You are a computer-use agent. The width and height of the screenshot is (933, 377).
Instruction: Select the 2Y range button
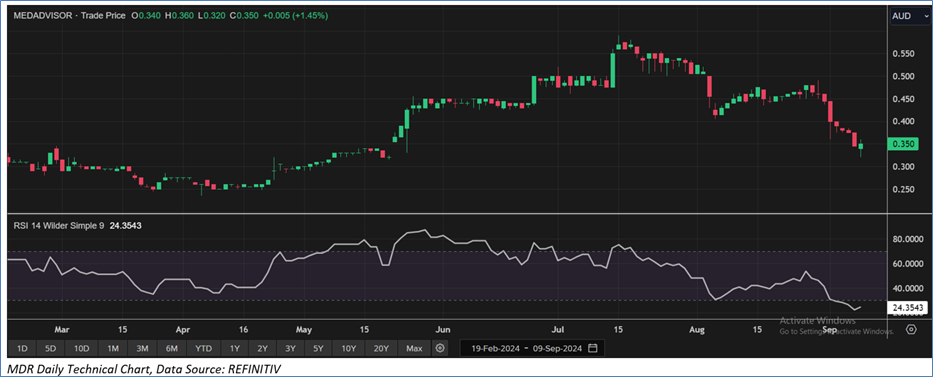[x=262, y=348]
